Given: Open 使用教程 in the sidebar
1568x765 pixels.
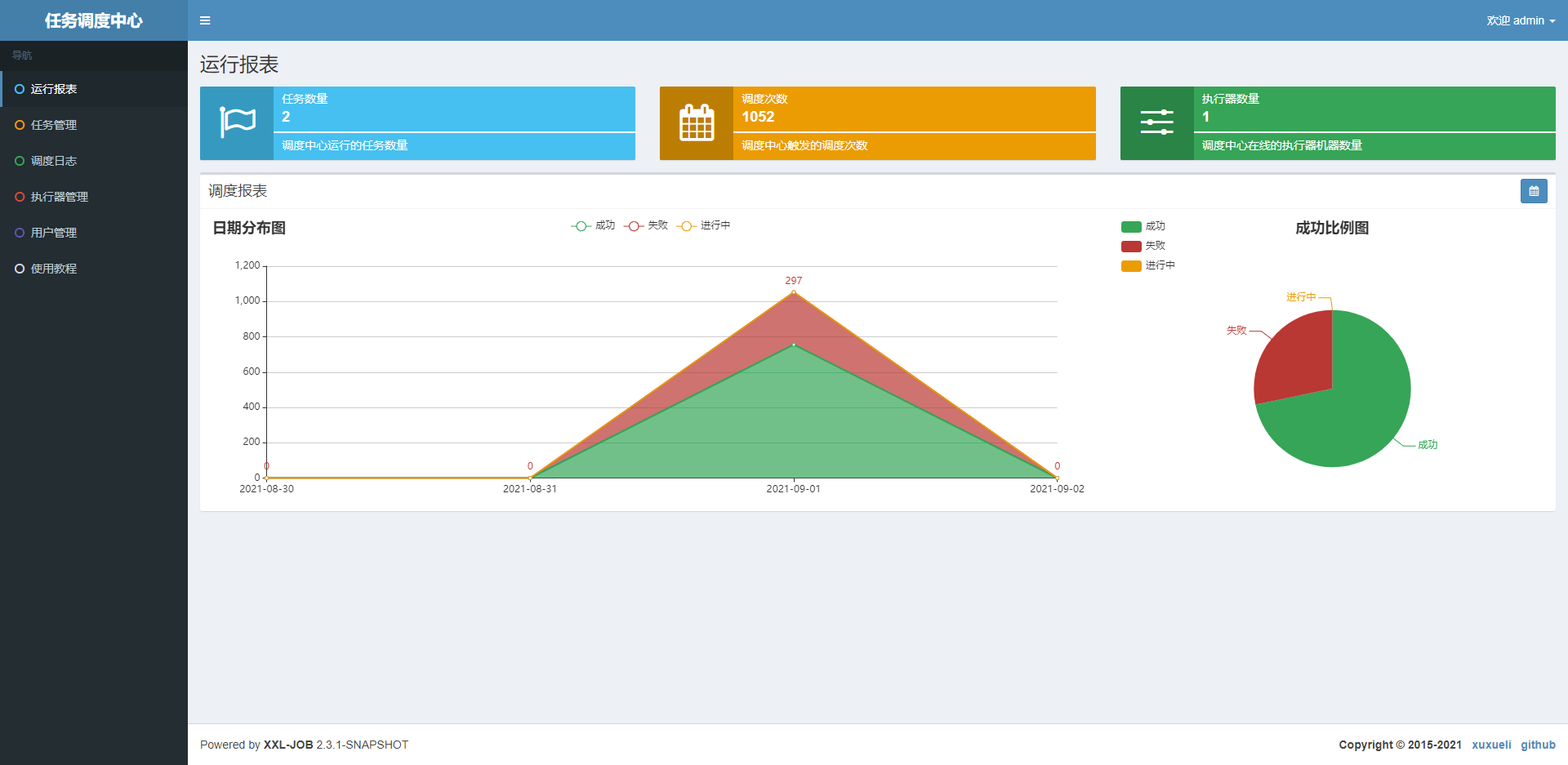Looking at the screenshot, I should tap(94, 269).
